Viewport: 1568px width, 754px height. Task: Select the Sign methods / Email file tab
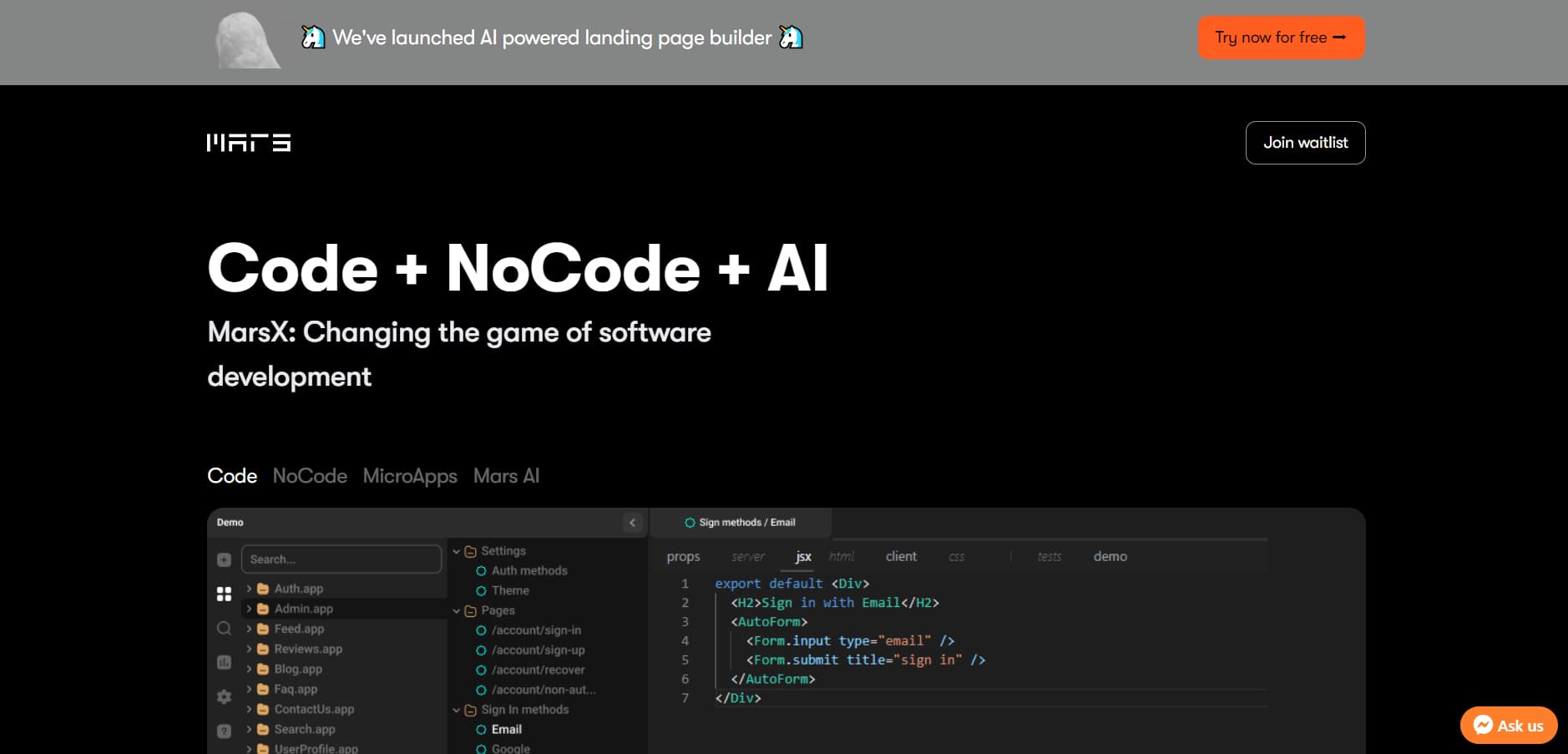tap(741, 523)
